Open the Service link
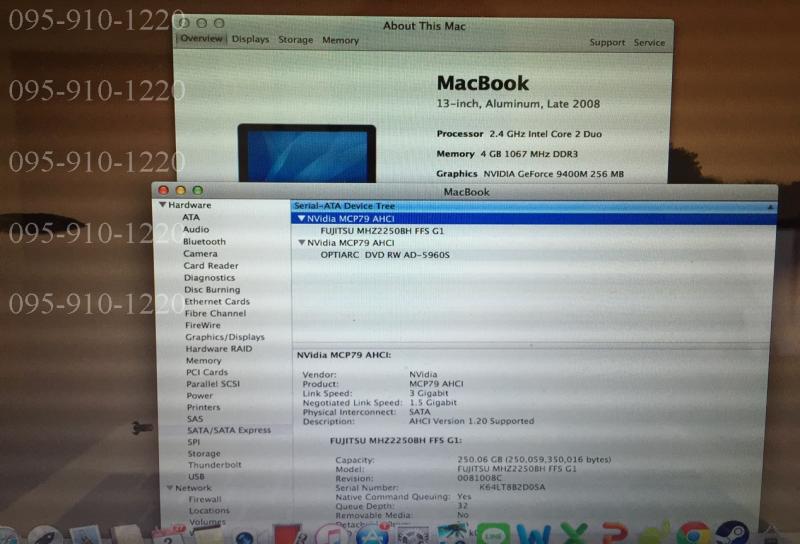Viewport: 800px width, 544px height. [649, 43]
